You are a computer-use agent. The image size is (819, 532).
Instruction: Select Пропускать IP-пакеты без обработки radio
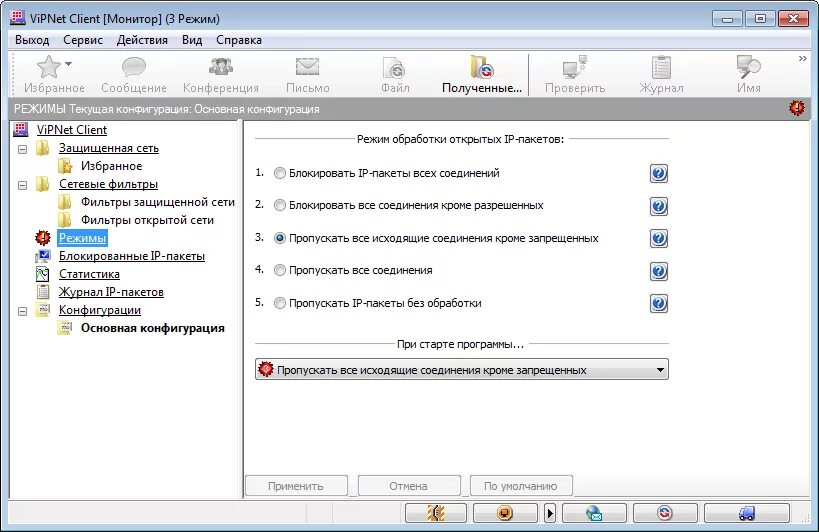pos(280,303)
